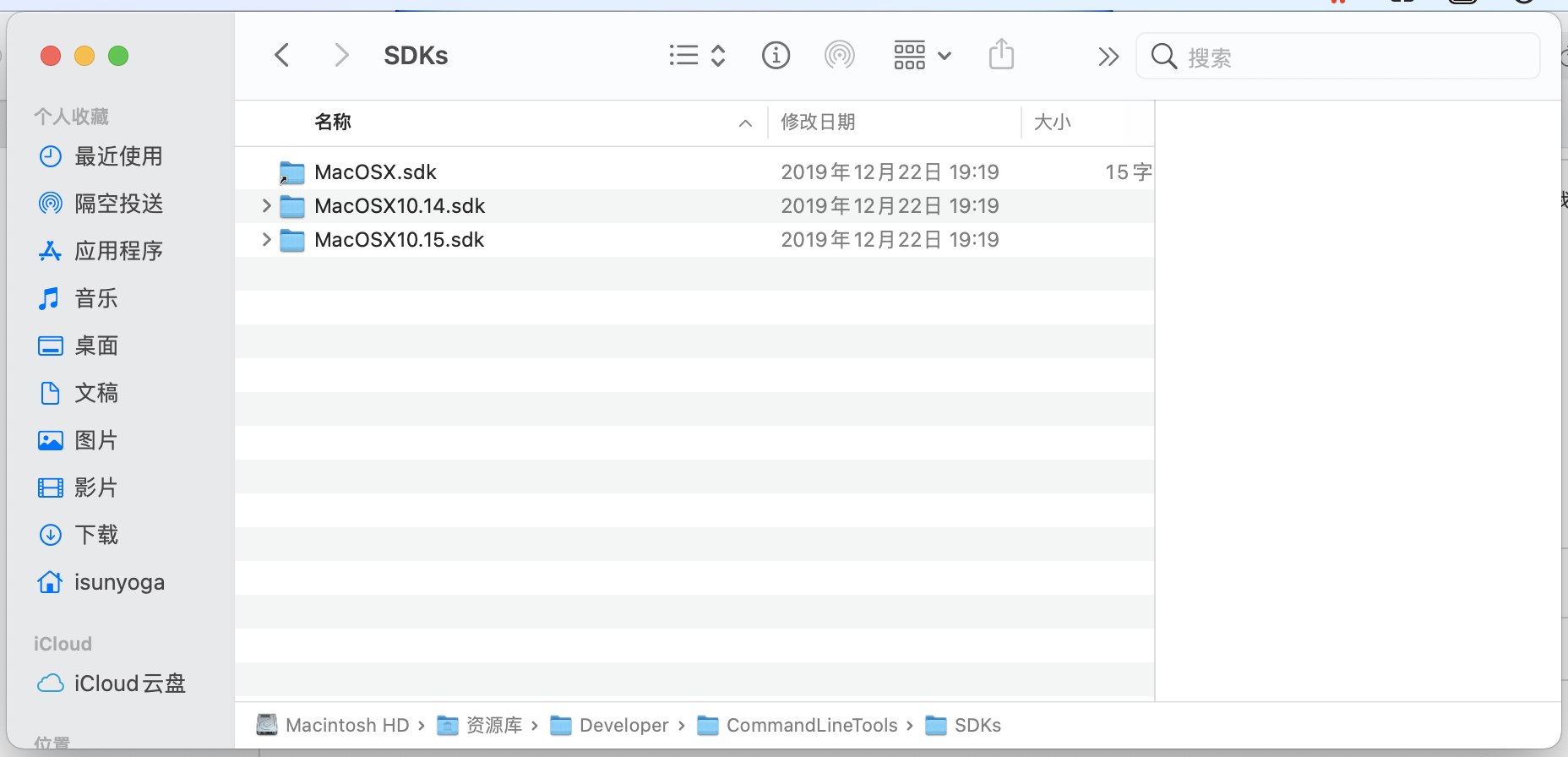Open 影片 in the sidebar
The height and width of the screenshot is (757, 1568).
[96, 487]
